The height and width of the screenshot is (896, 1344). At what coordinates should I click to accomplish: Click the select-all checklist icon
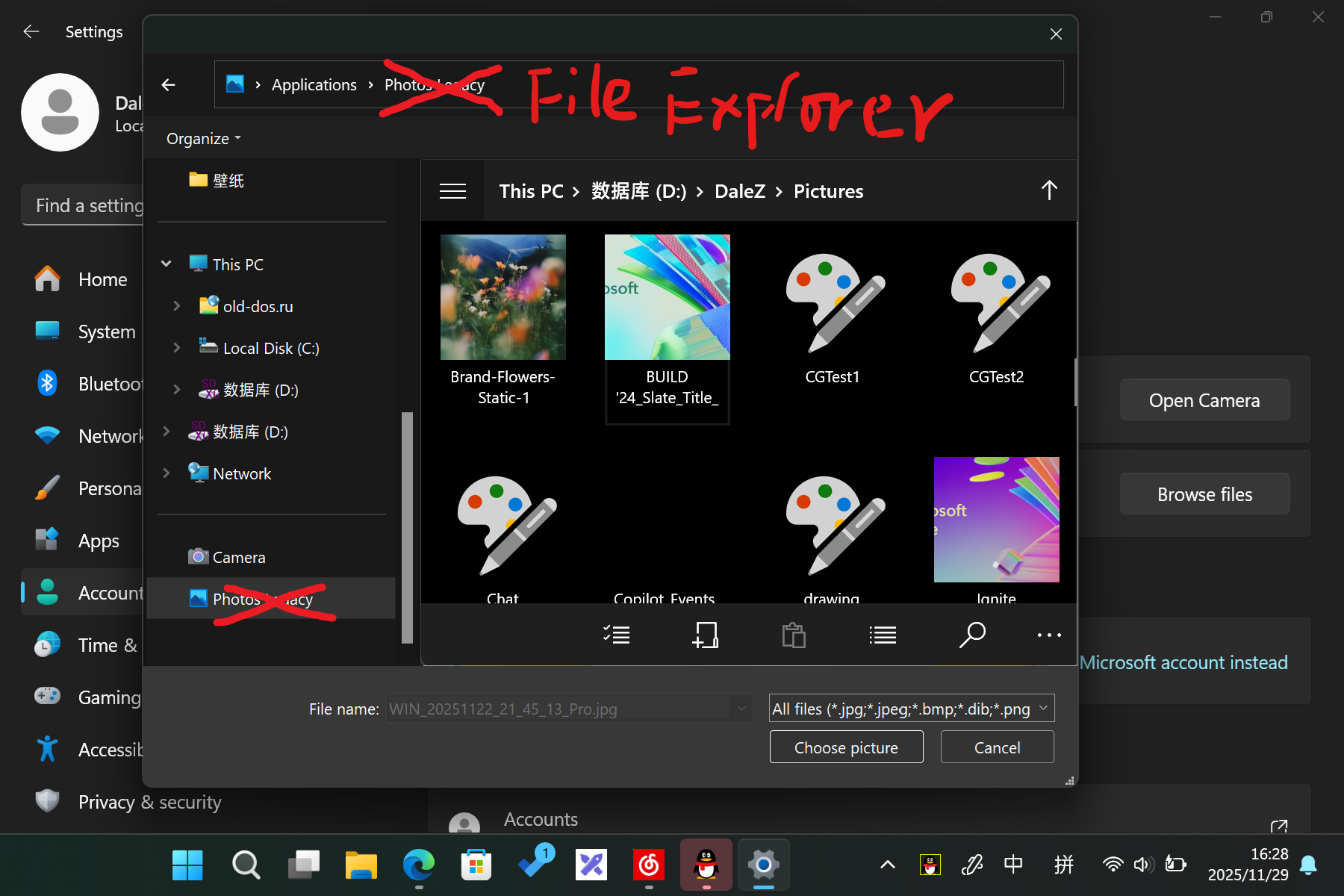(616, 635)
